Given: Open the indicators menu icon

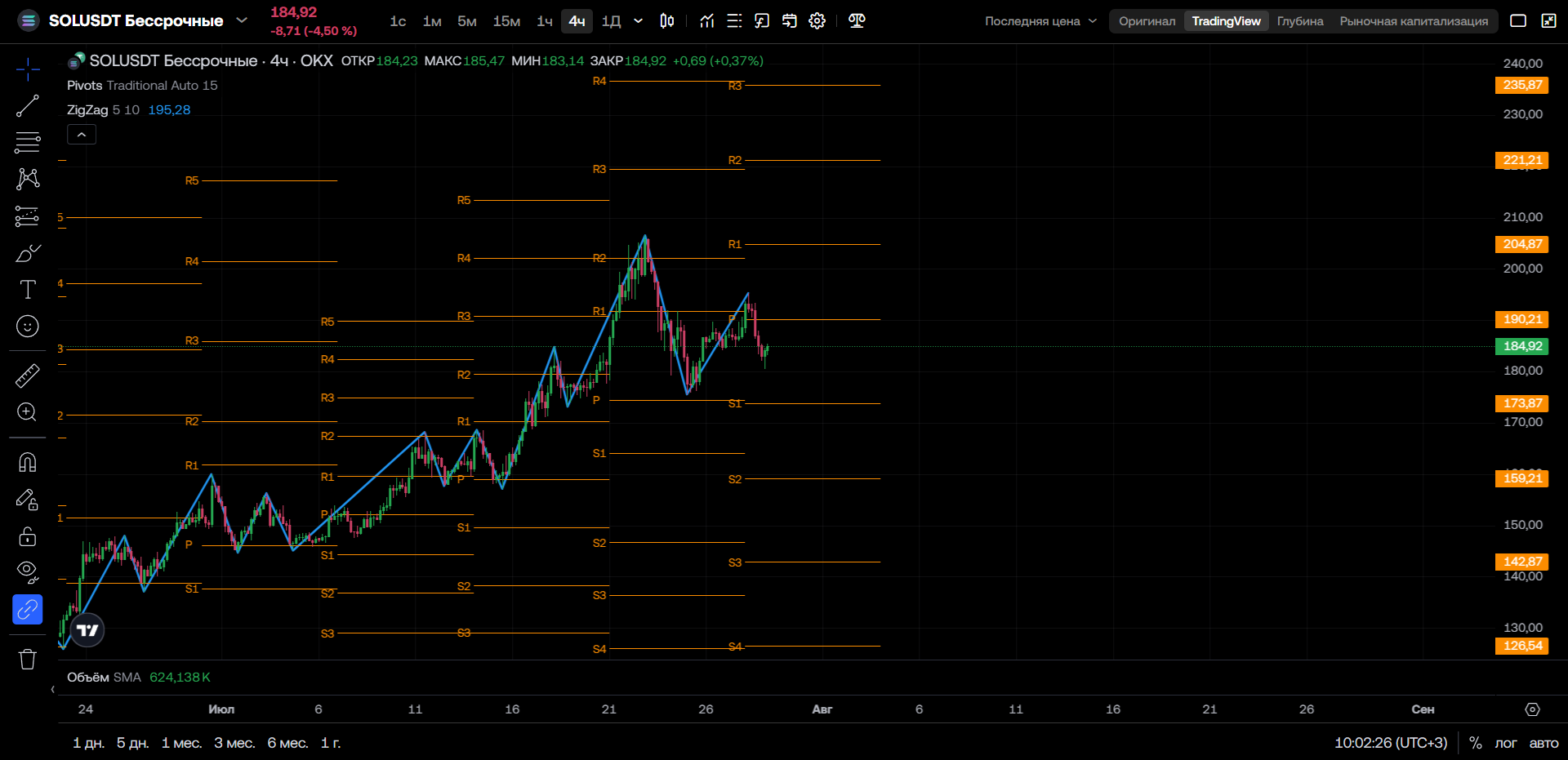Looking at the screenshot, I should pyautogui.click(x=707, y=21).
